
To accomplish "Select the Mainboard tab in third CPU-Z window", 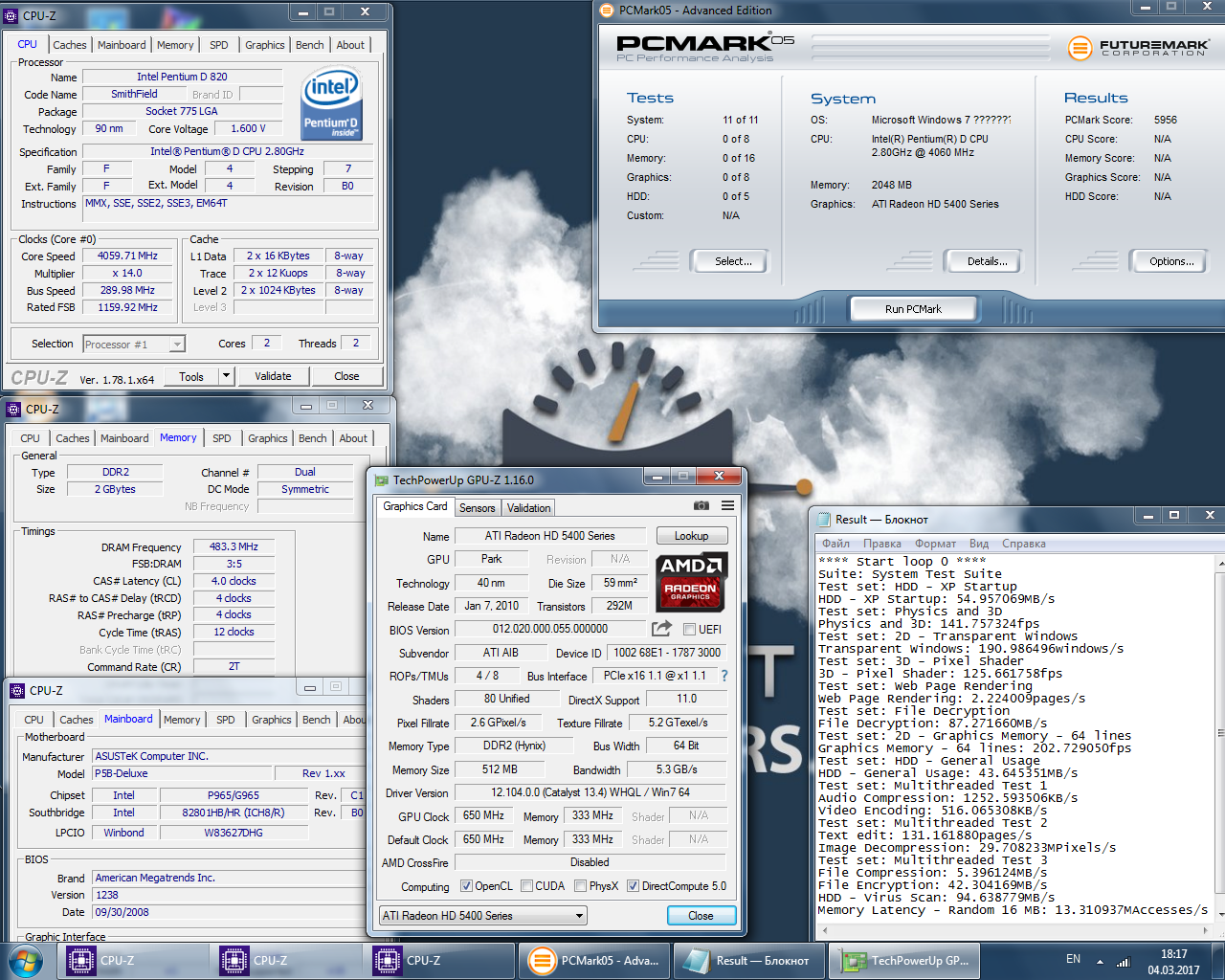I will point(128,719).
